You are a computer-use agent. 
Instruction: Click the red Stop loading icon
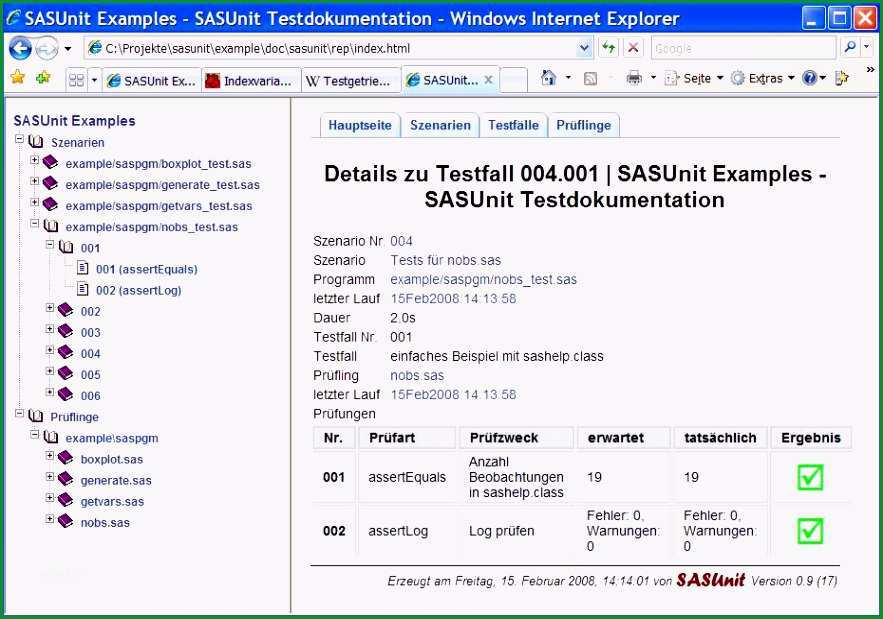[633, 48]
